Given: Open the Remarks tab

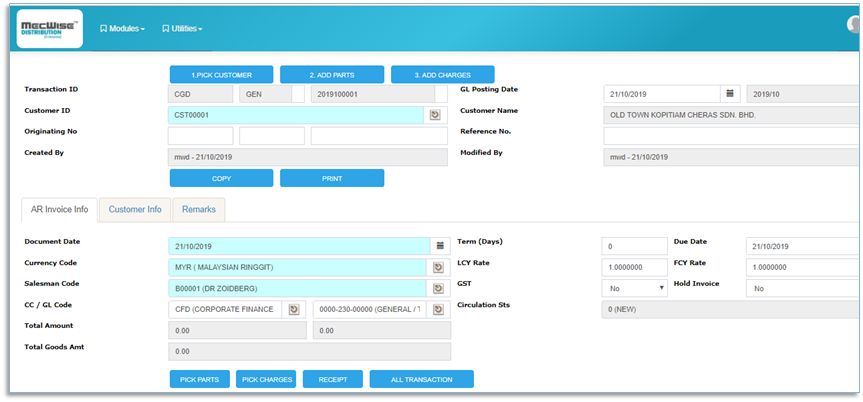Looking at the screenshot, I should (x=199, y=210).
